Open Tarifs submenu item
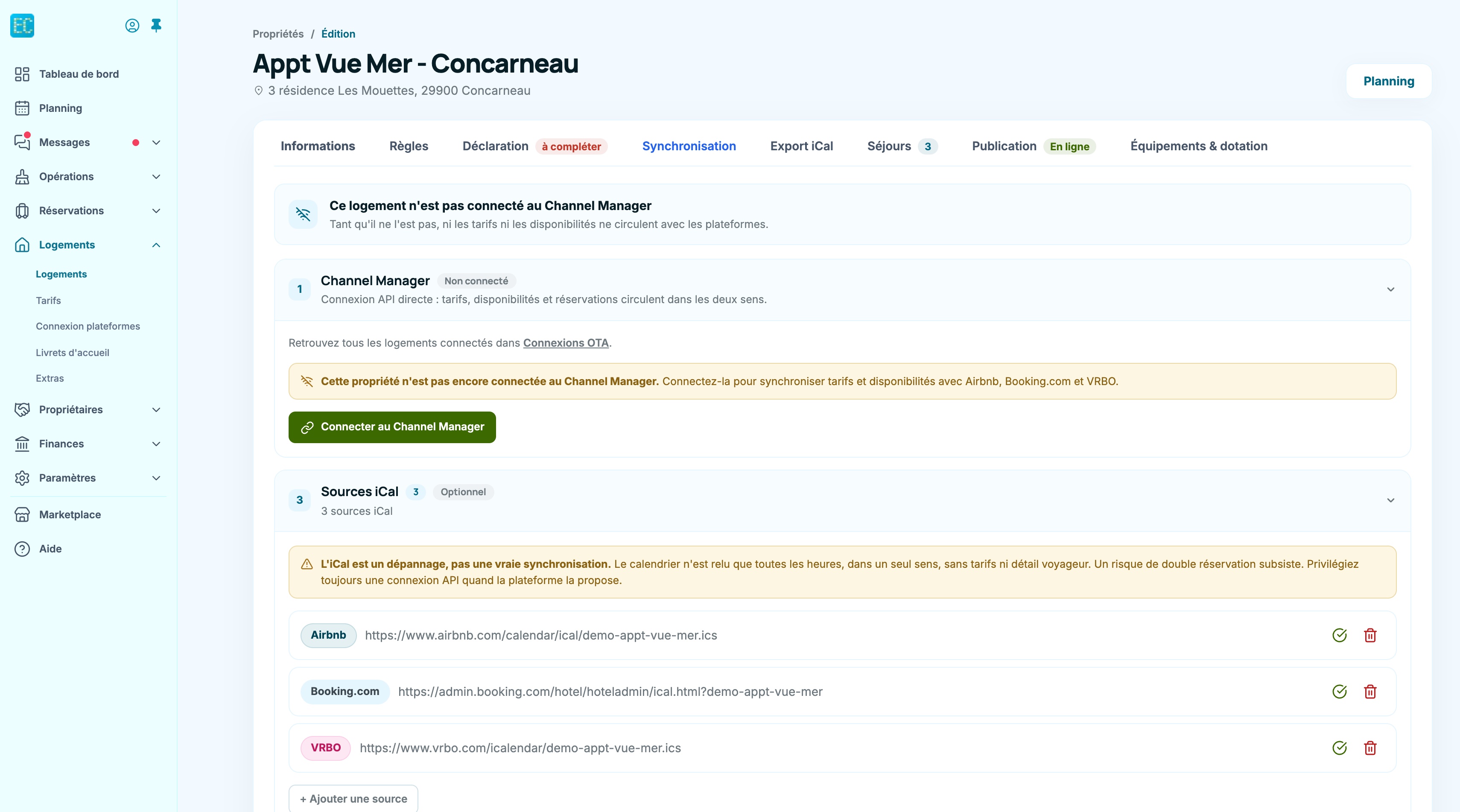The height and width of the screenshot is (812, 1460). pyautogui.click(x=48, y=300)
